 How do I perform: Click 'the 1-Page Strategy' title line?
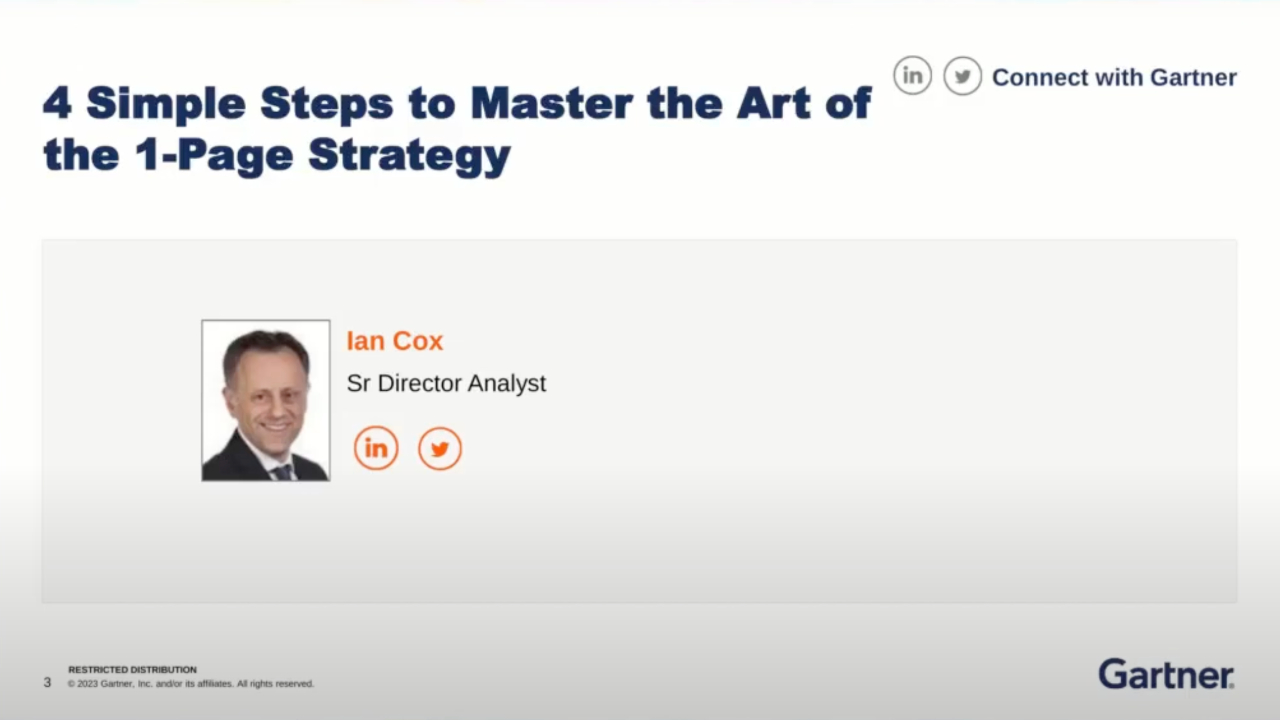coord(277,156)
